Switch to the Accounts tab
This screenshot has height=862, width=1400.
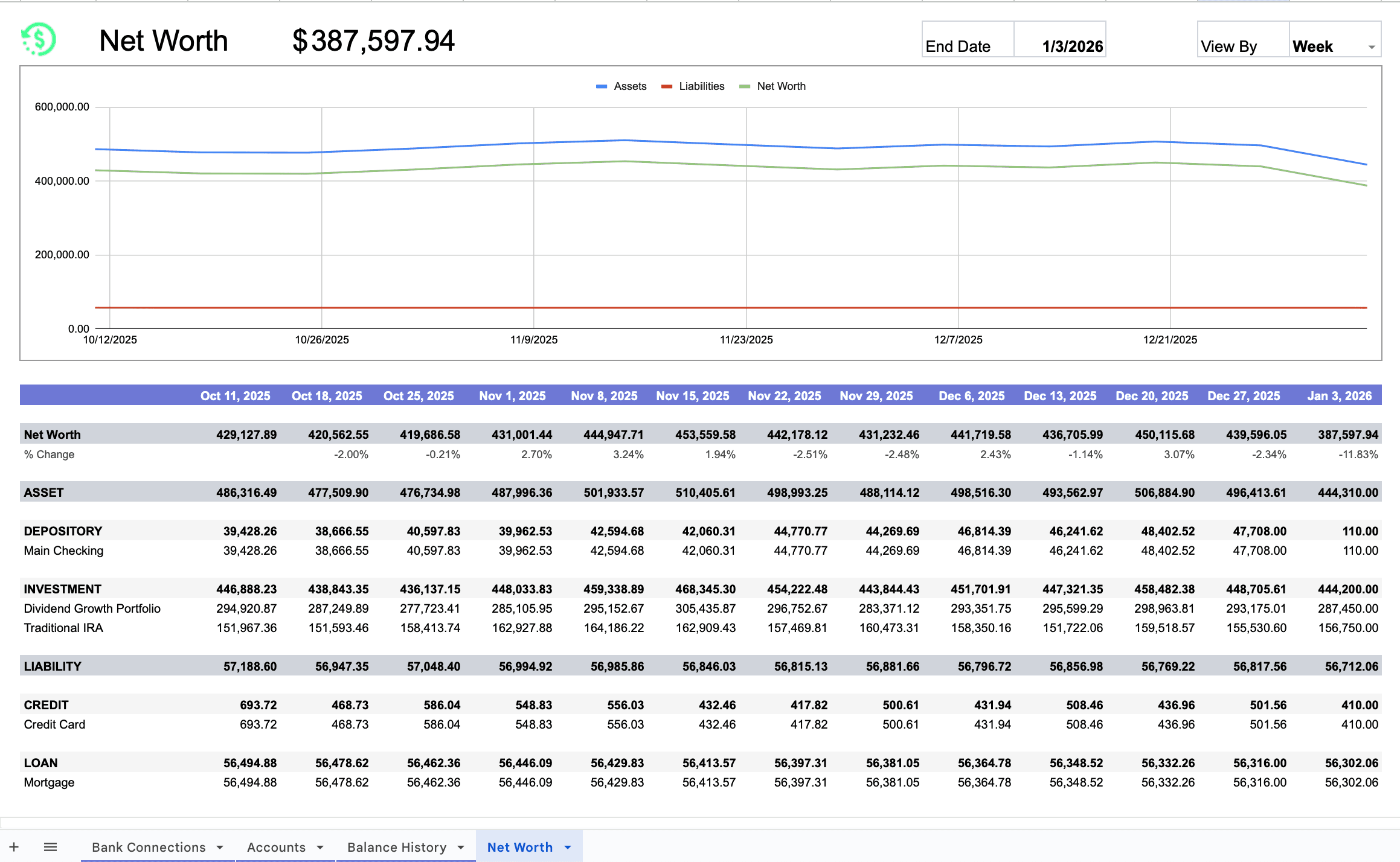pos(277,847)
